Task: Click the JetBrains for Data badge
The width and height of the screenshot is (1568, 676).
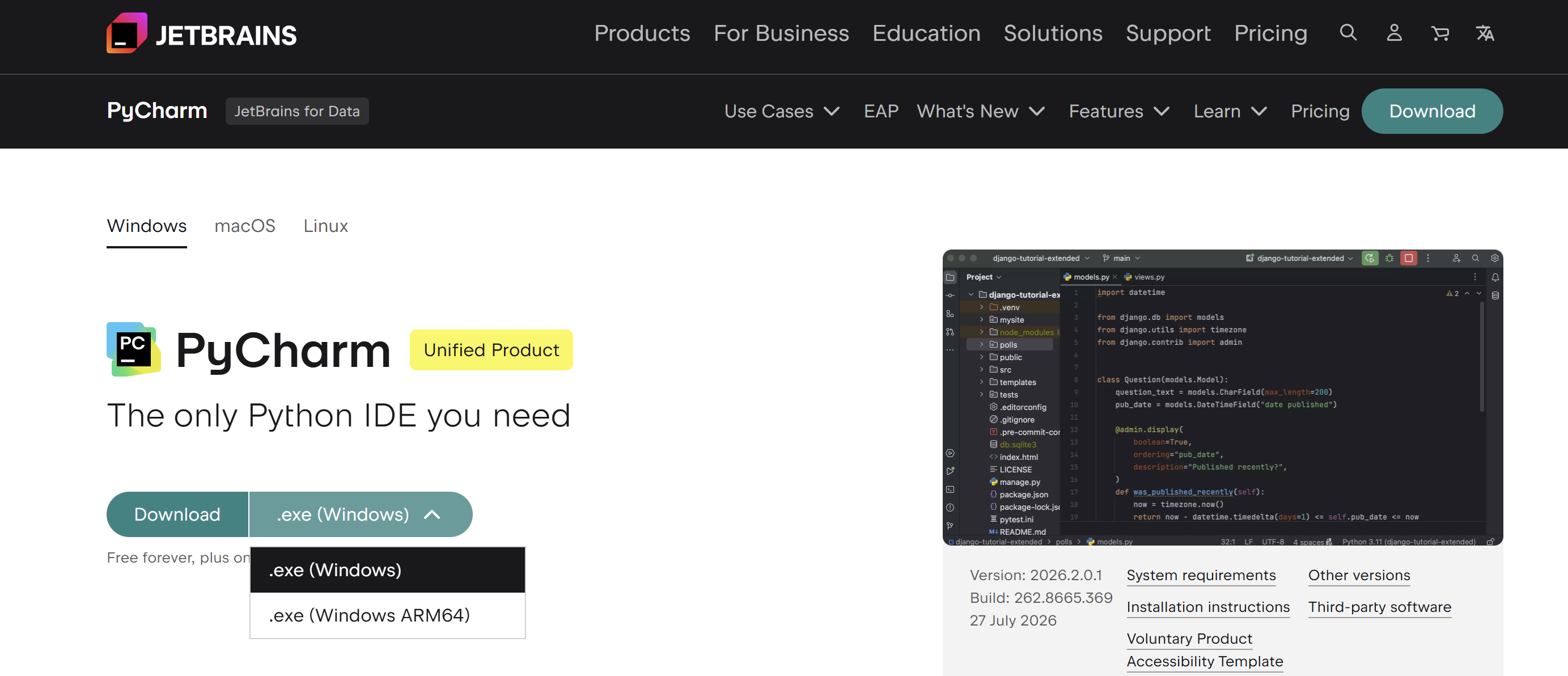Action: [297, 111]
